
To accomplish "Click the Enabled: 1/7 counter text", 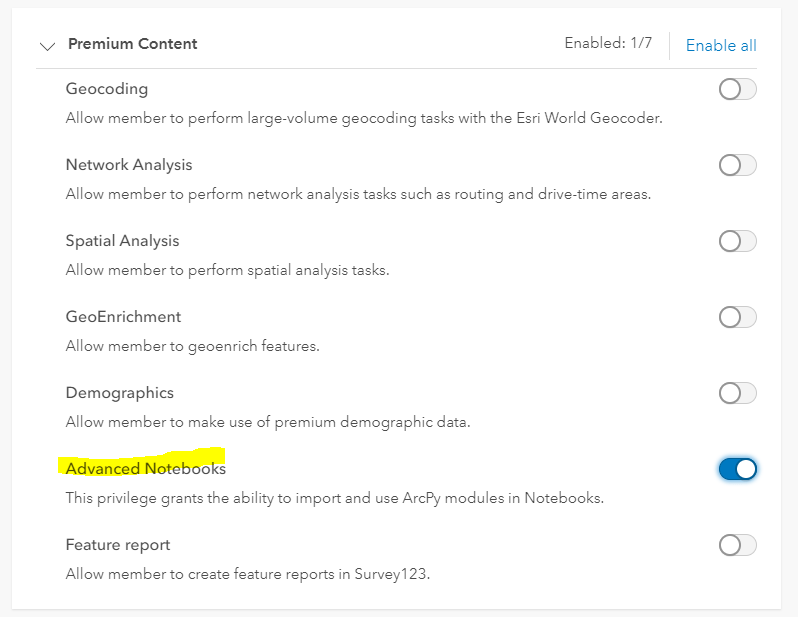I will point(608,43).
